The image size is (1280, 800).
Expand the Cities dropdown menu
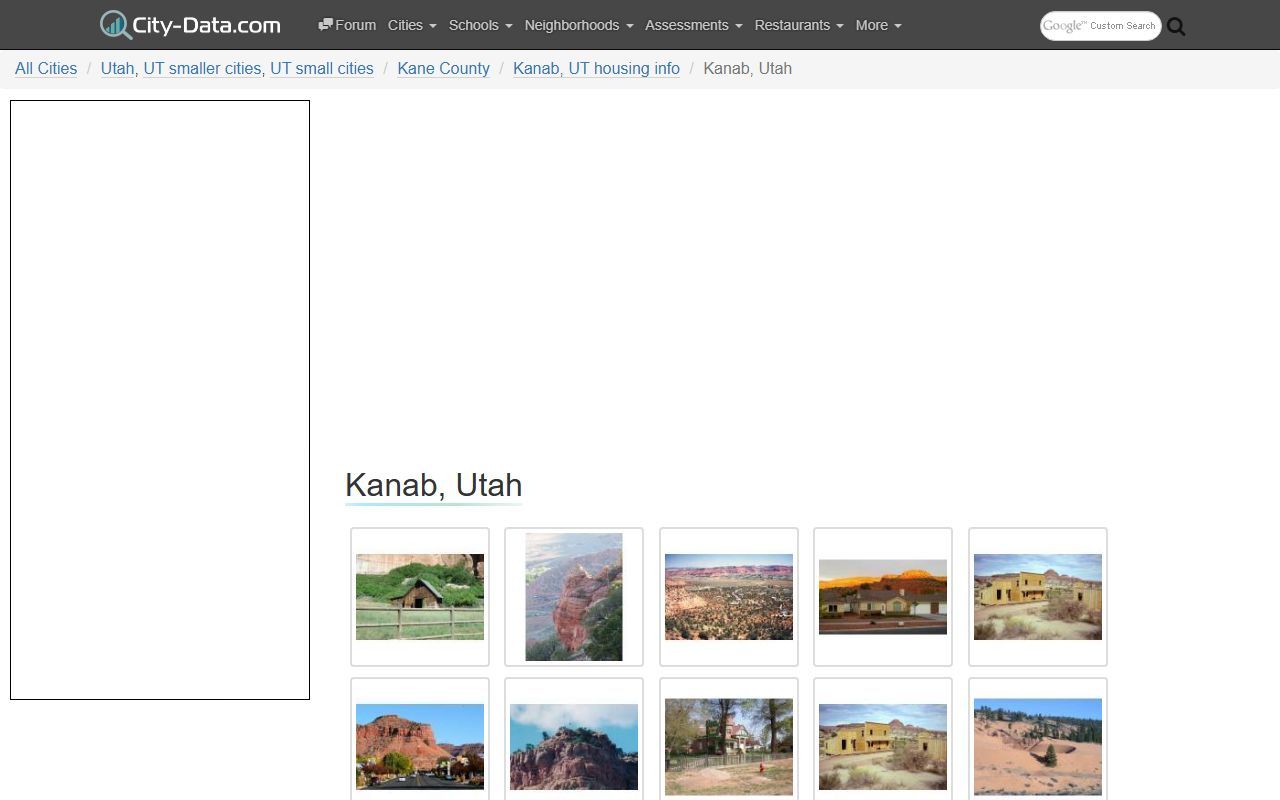(412, 25)
